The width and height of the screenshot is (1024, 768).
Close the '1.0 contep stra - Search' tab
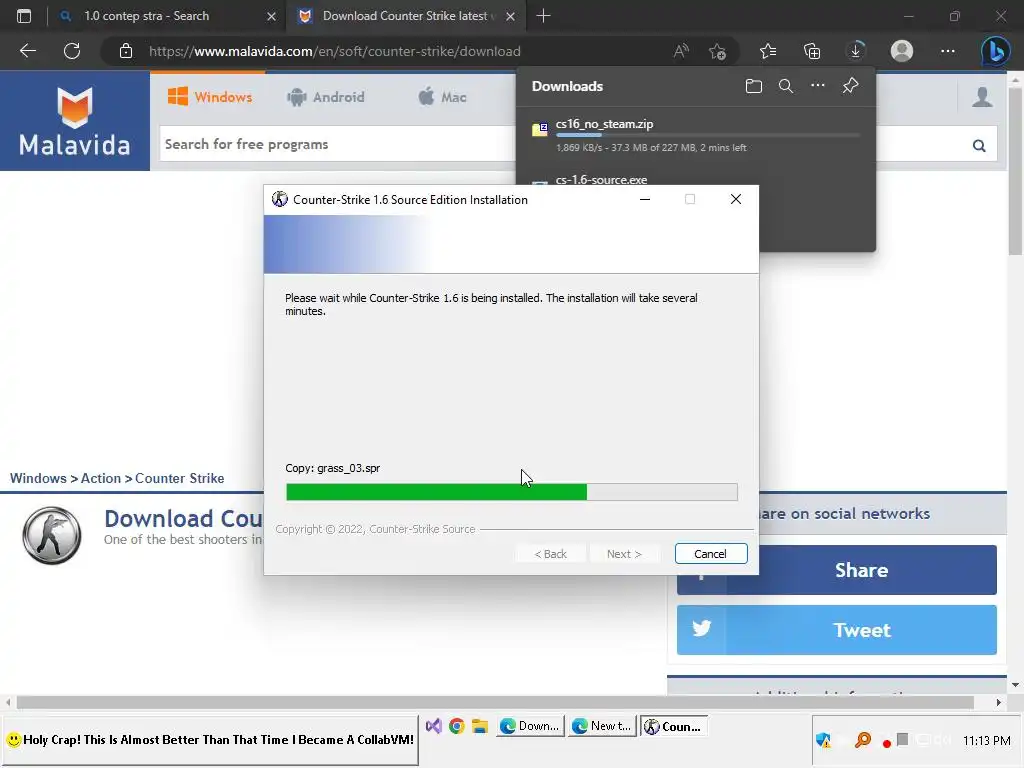point(272,16)
